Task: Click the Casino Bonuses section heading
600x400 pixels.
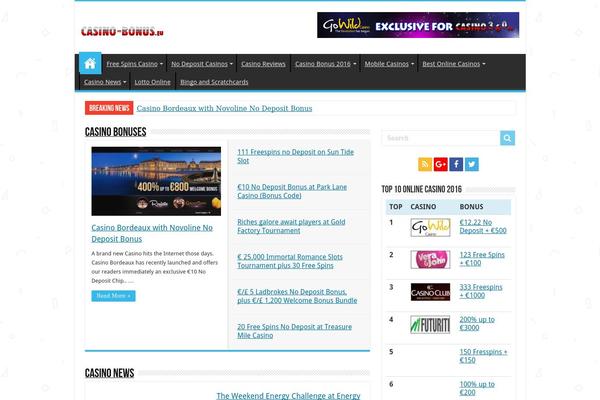Action: tap(116, 132)
